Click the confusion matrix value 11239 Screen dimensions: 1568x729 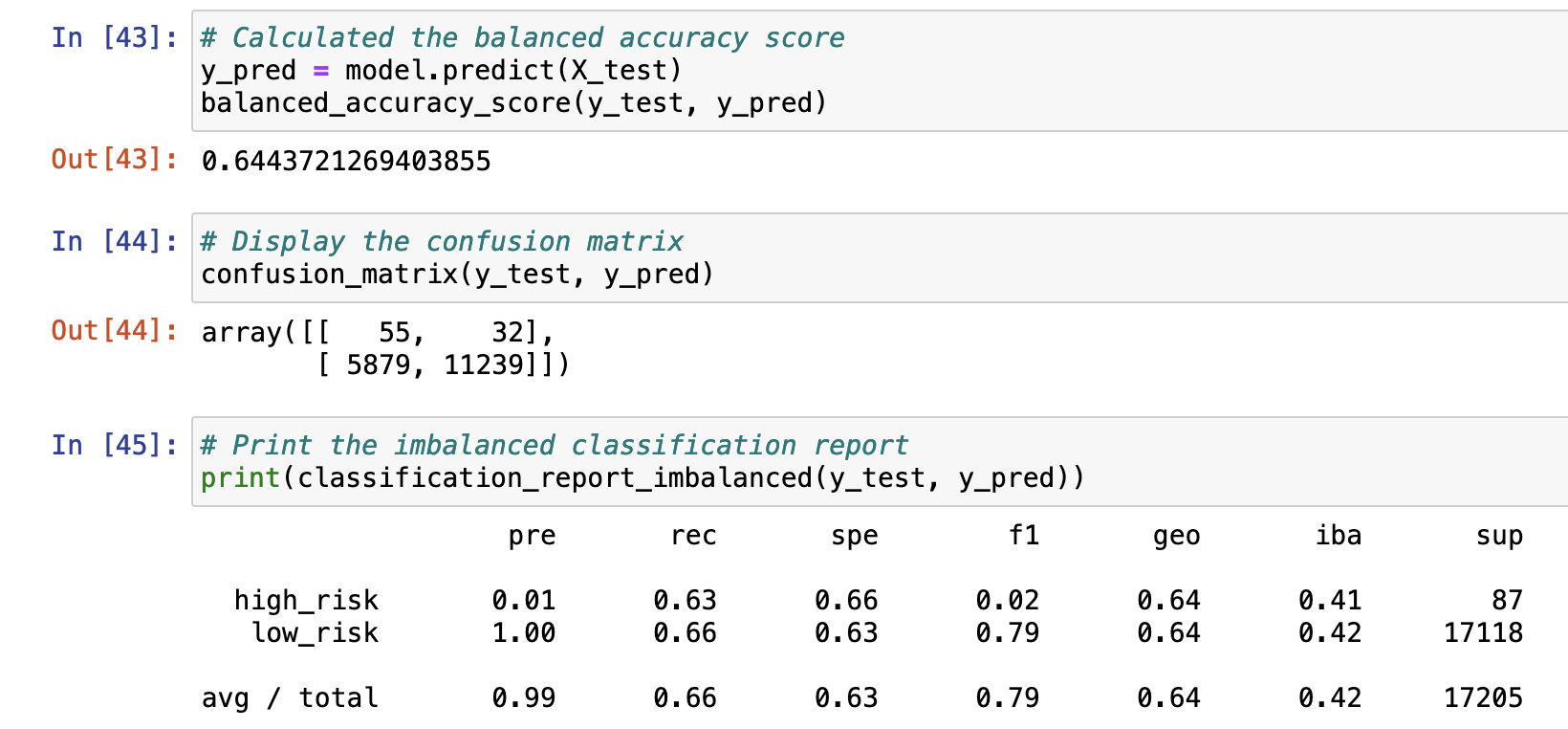click(x=484, y=364)
